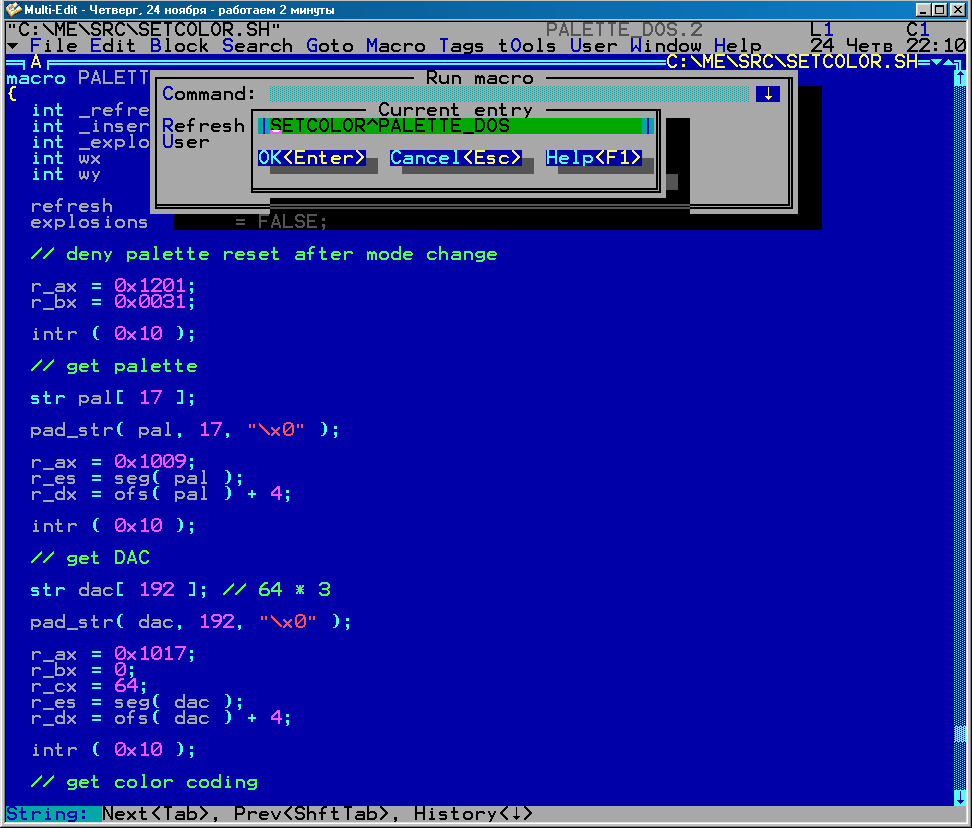Open the Search menu
The height and width of the screenshot is (828, 972).
(x=257, y=46)
